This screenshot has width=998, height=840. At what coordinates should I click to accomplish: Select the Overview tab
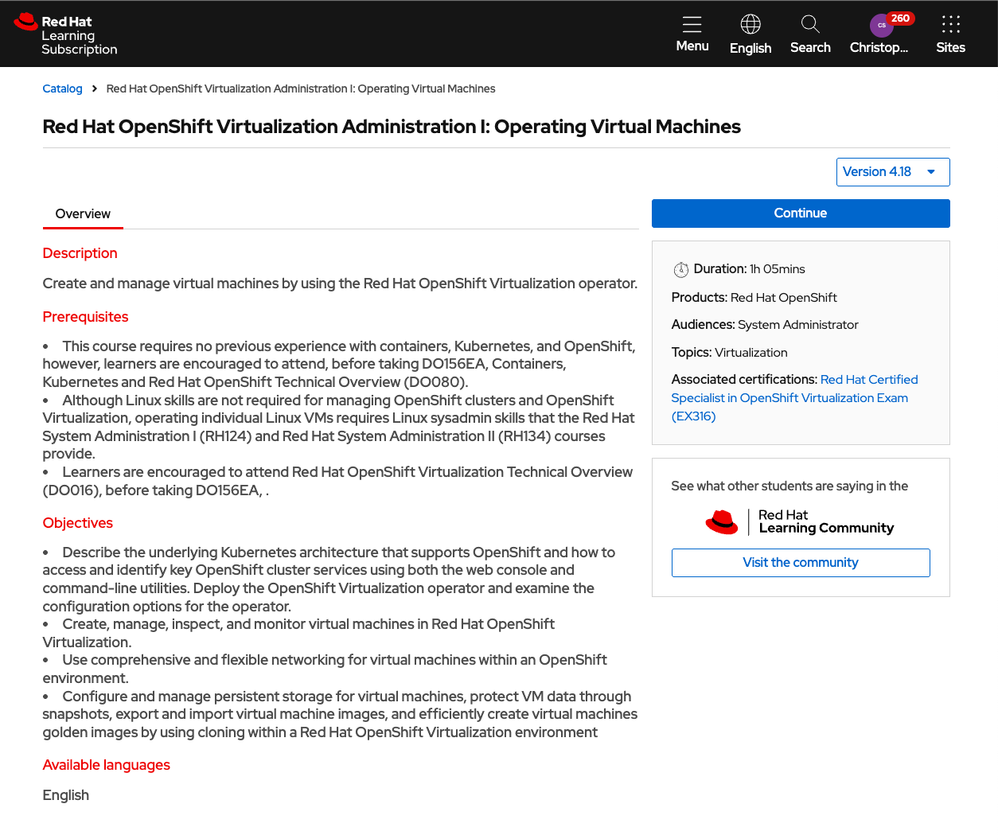click(x=83, y=214)
